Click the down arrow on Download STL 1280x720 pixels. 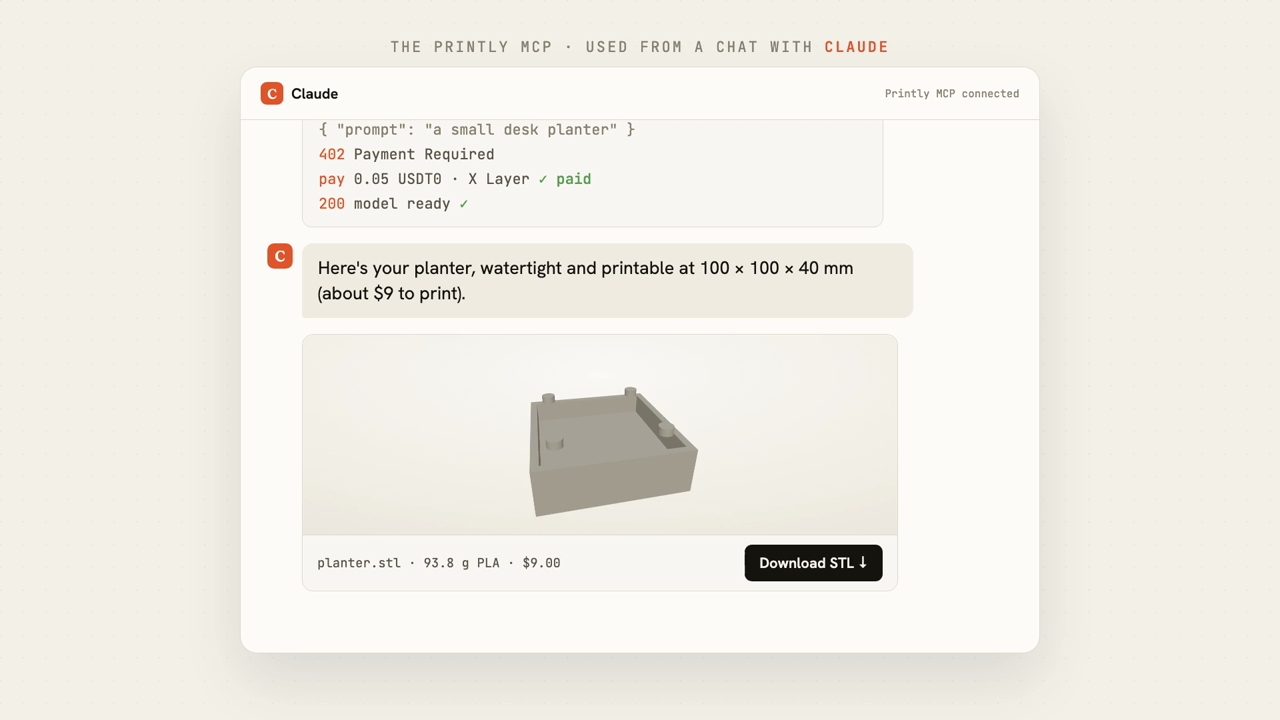tap(863, 563)
